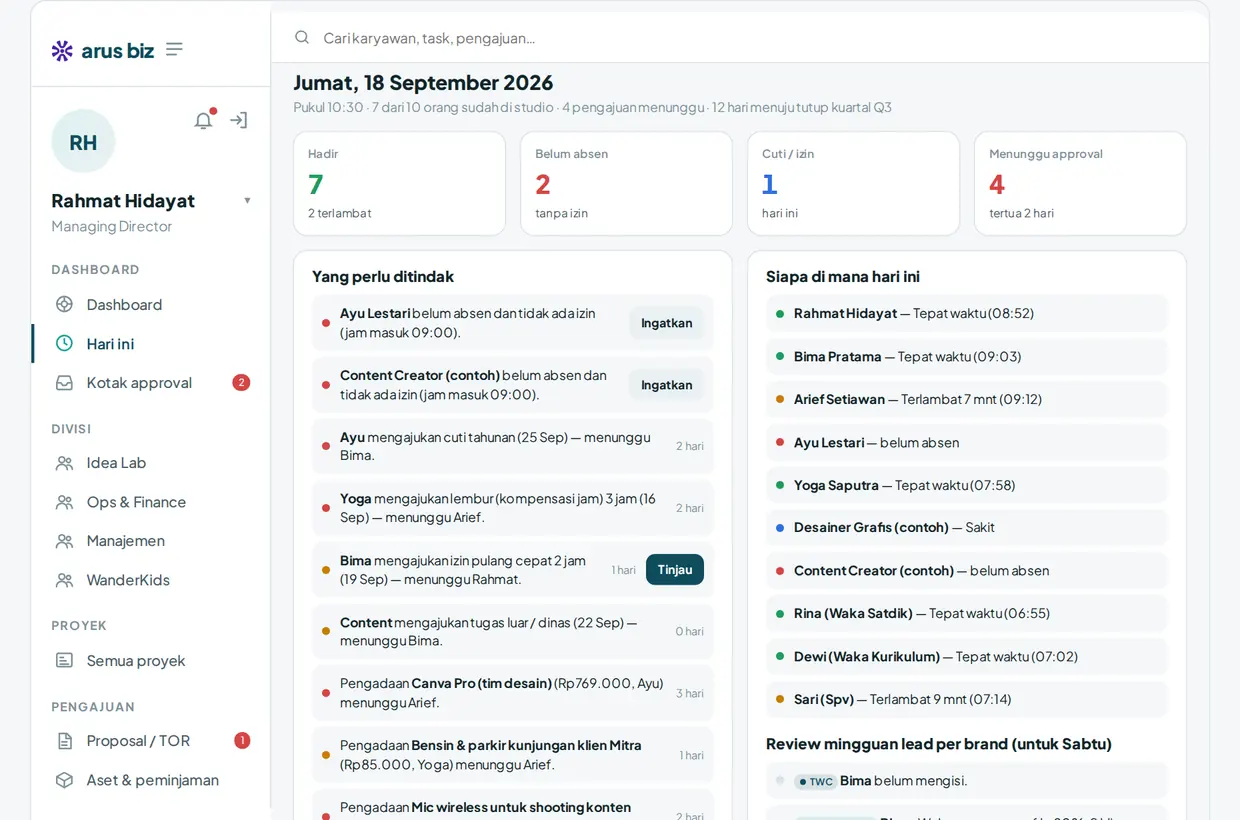The height and width of the screenshot is (820, 1240).
Task: Click the Proposal / TOR document icon
Action: pyautogui.click(x=64, y=741)
